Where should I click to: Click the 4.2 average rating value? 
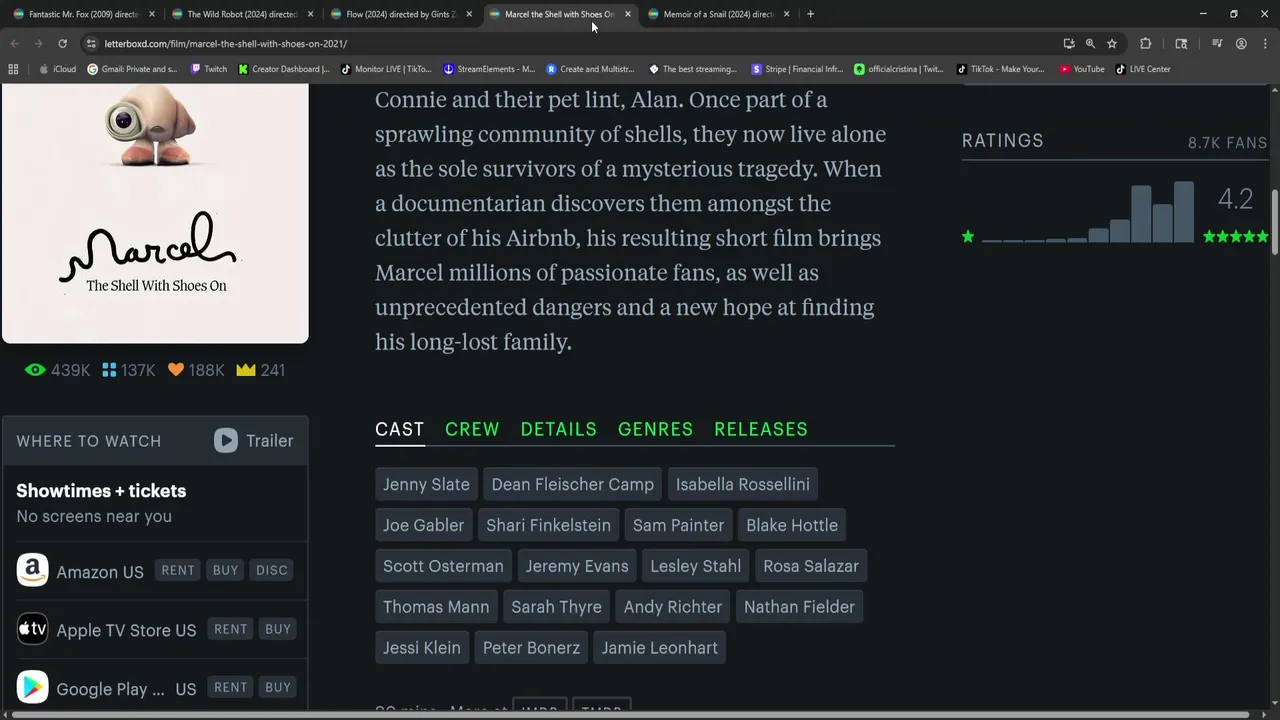click(1235, 199)
